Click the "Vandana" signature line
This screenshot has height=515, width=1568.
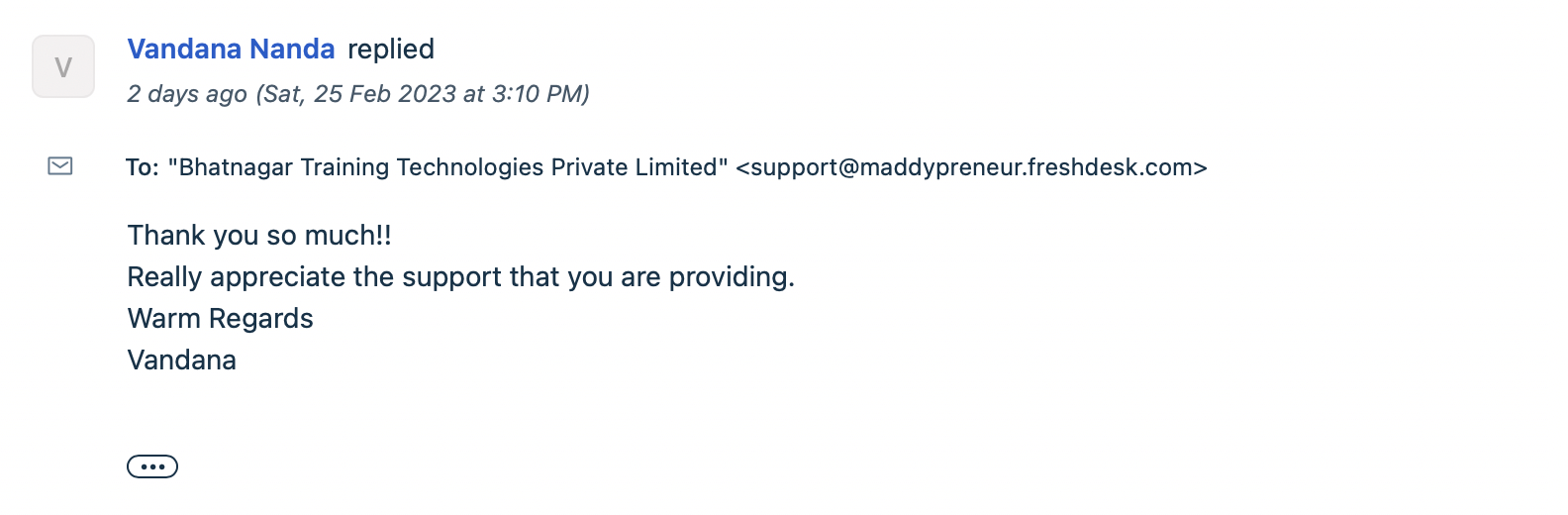coord(182,360)
